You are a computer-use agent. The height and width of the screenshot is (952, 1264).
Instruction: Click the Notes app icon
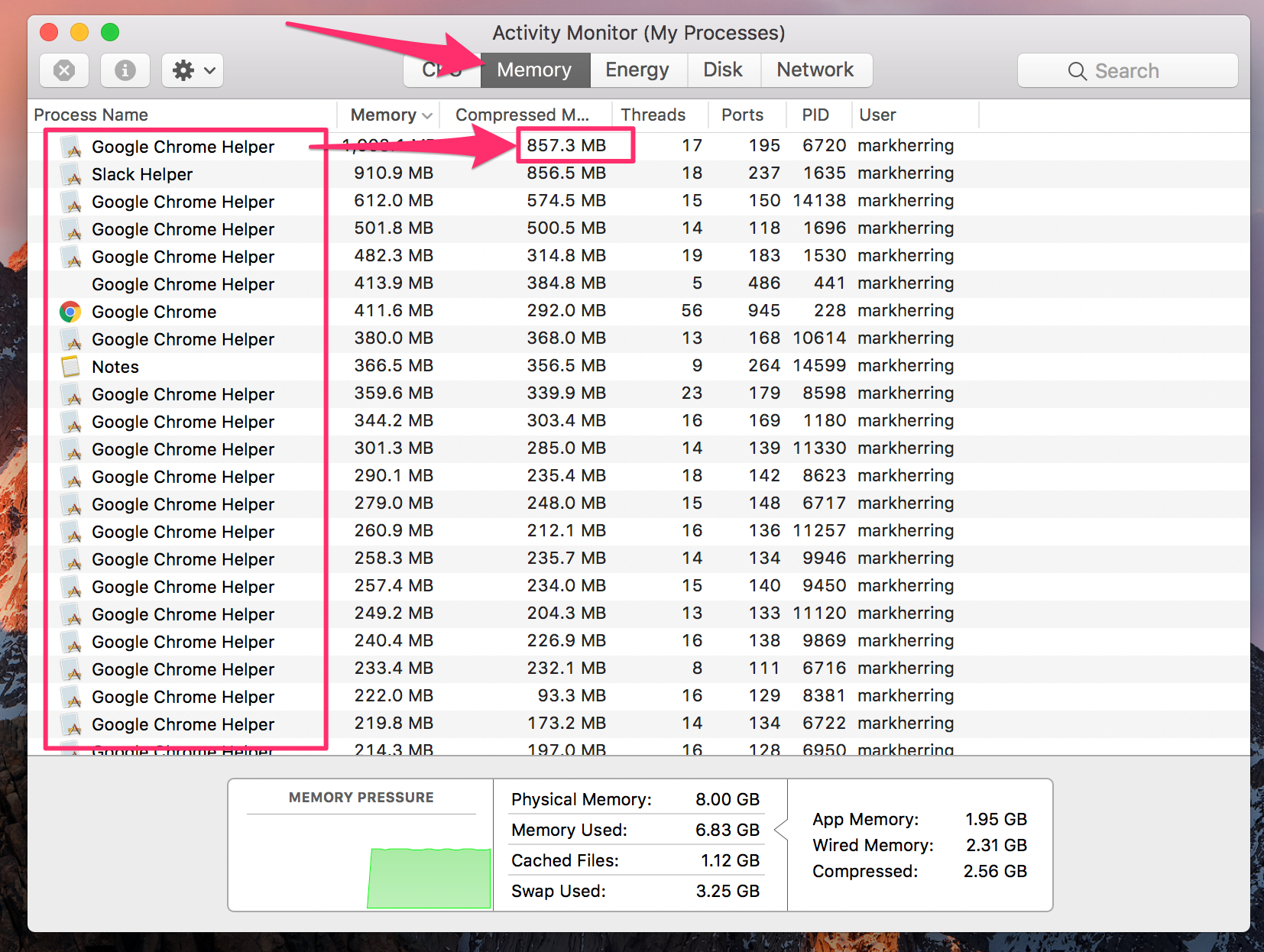pos(70,367)
